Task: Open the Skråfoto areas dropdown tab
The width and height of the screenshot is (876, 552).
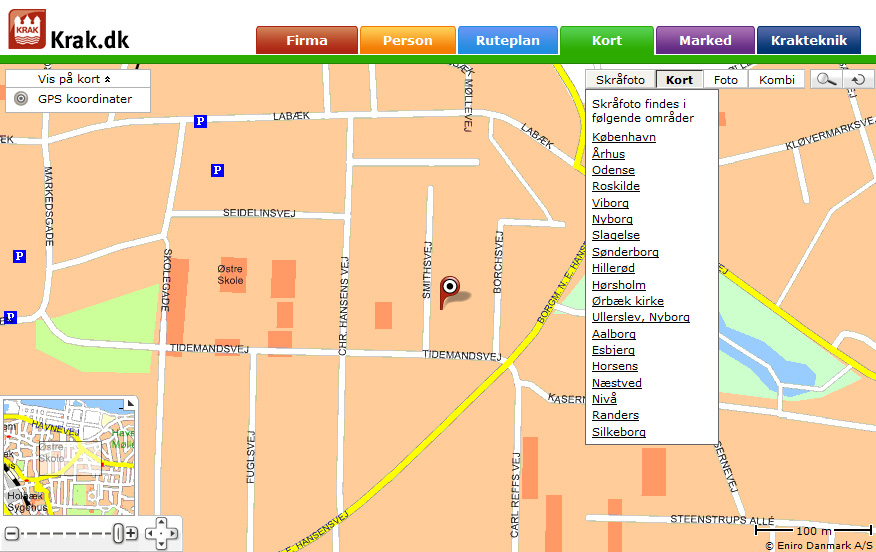Action: pos(620,79)
